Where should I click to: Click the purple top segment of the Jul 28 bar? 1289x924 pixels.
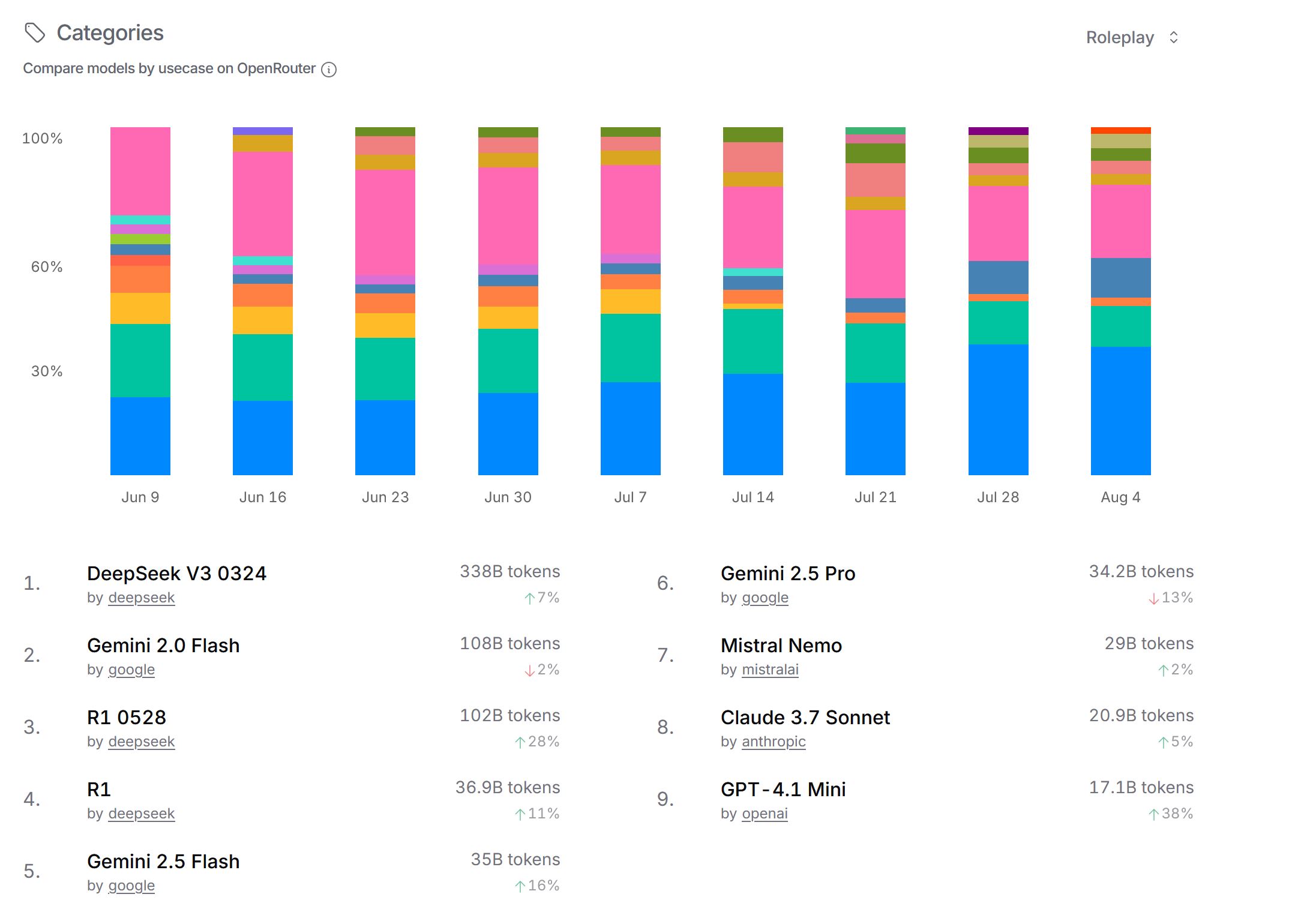(x=999, y=131)
